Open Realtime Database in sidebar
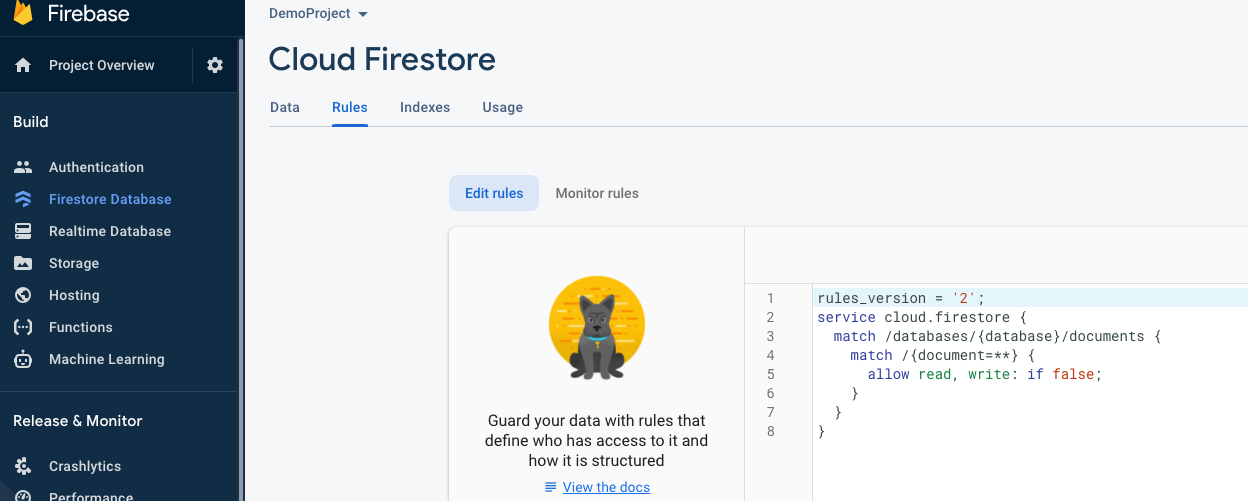This screenshot has height=501, width=1248. pos(110,231)
